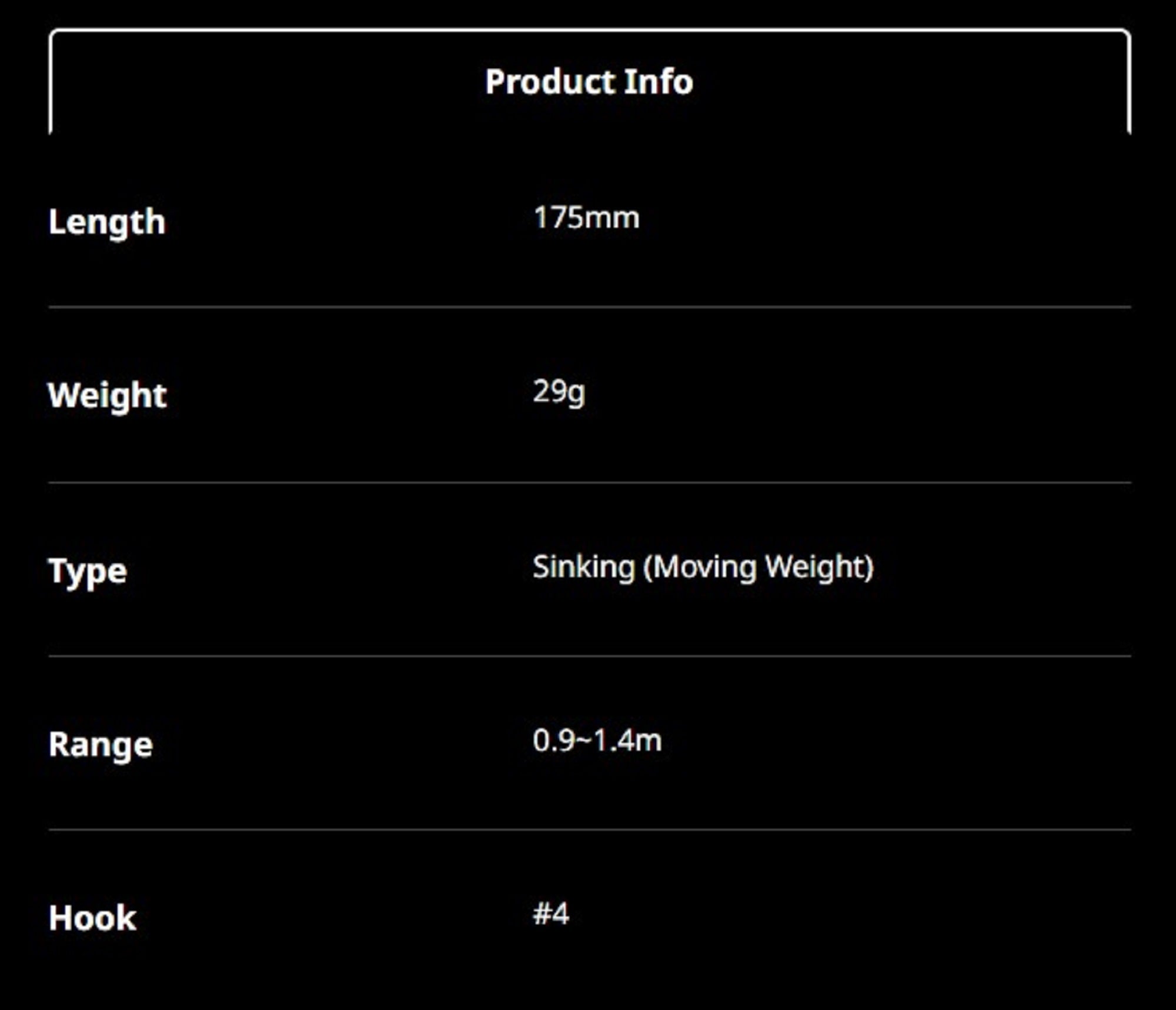Select the bold Weight row label
The width and height of the screenshot is (1176, 1010).
[108, 395]
